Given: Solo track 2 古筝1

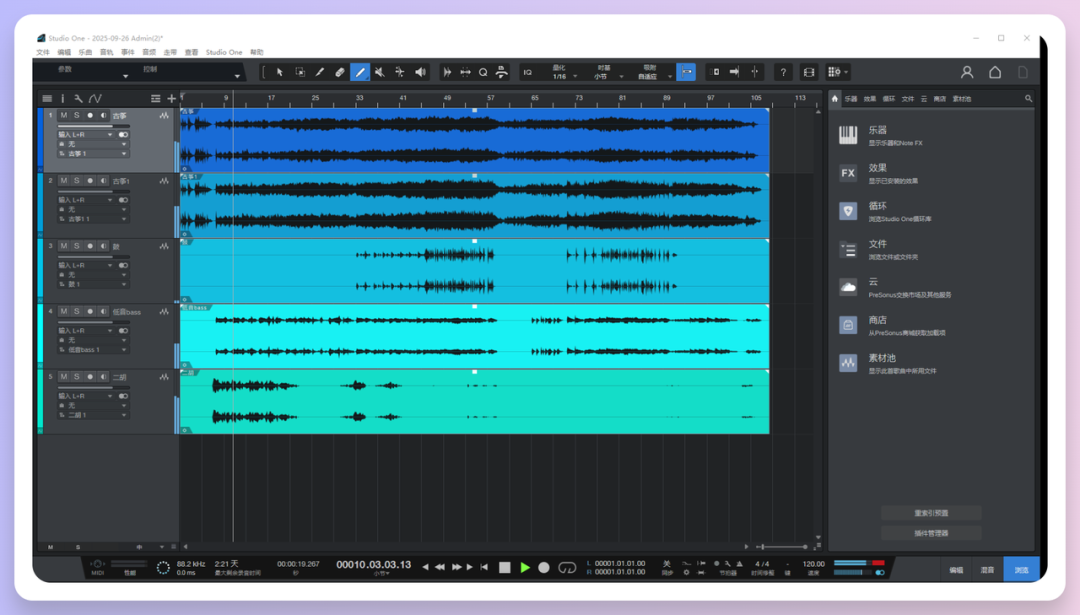Looking at the screenshot, I should coord(76,180).
